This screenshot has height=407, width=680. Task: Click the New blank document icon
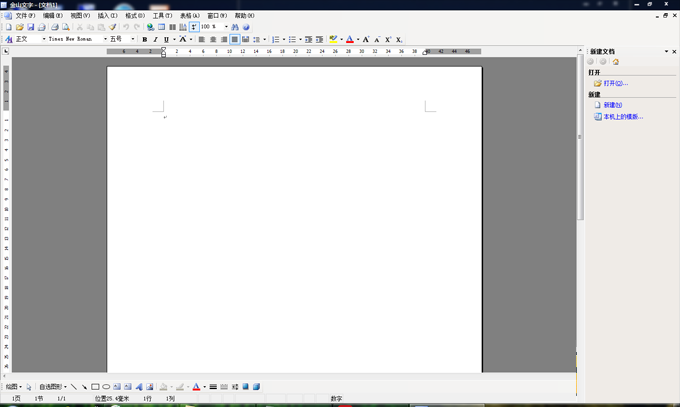[9, 27]
